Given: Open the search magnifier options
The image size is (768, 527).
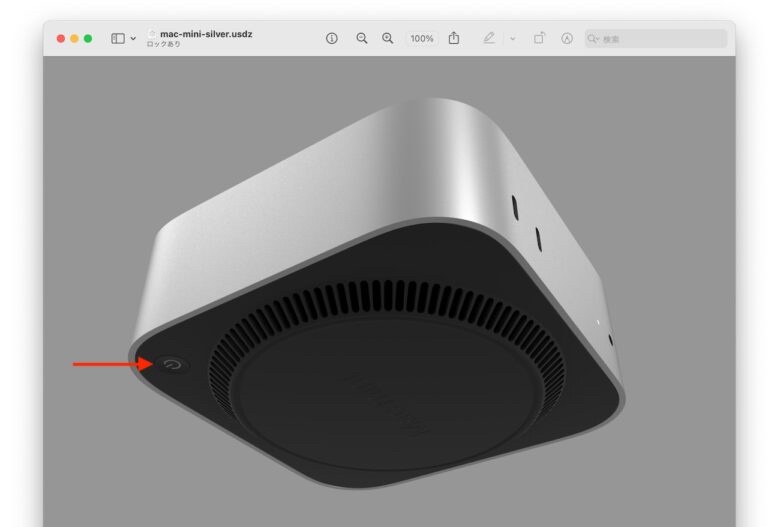Looking at the screenshot, I should click(593, 38).
